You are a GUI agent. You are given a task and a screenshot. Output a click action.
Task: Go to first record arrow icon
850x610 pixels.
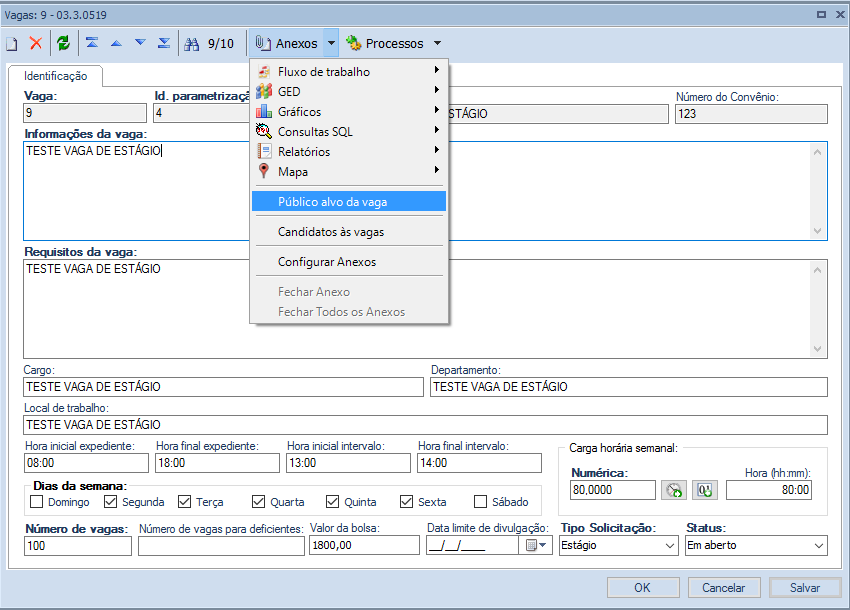92,43
